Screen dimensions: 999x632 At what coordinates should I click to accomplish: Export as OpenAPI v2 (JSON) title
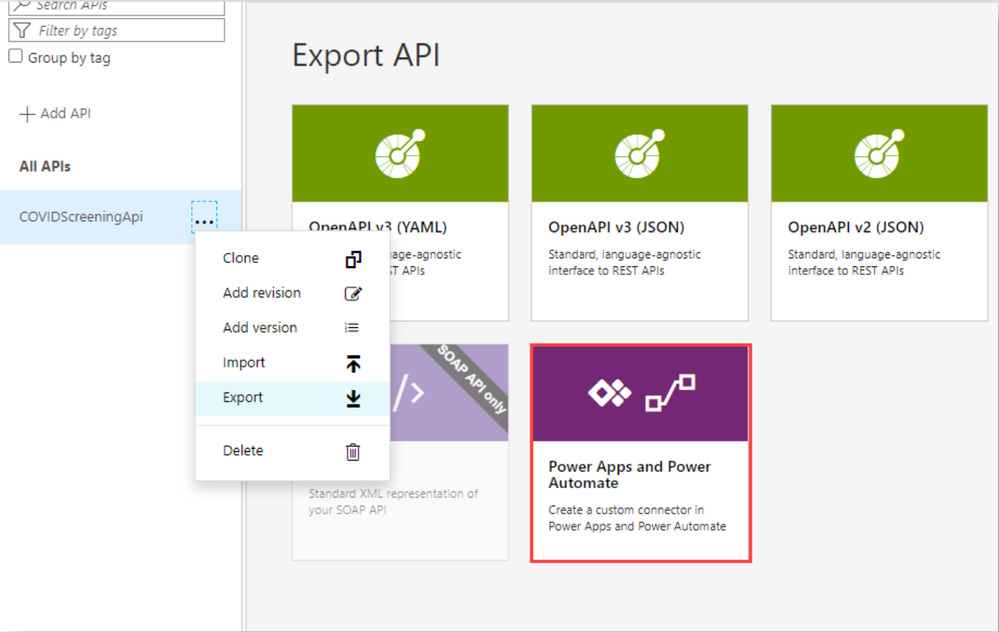click(856, 227)
